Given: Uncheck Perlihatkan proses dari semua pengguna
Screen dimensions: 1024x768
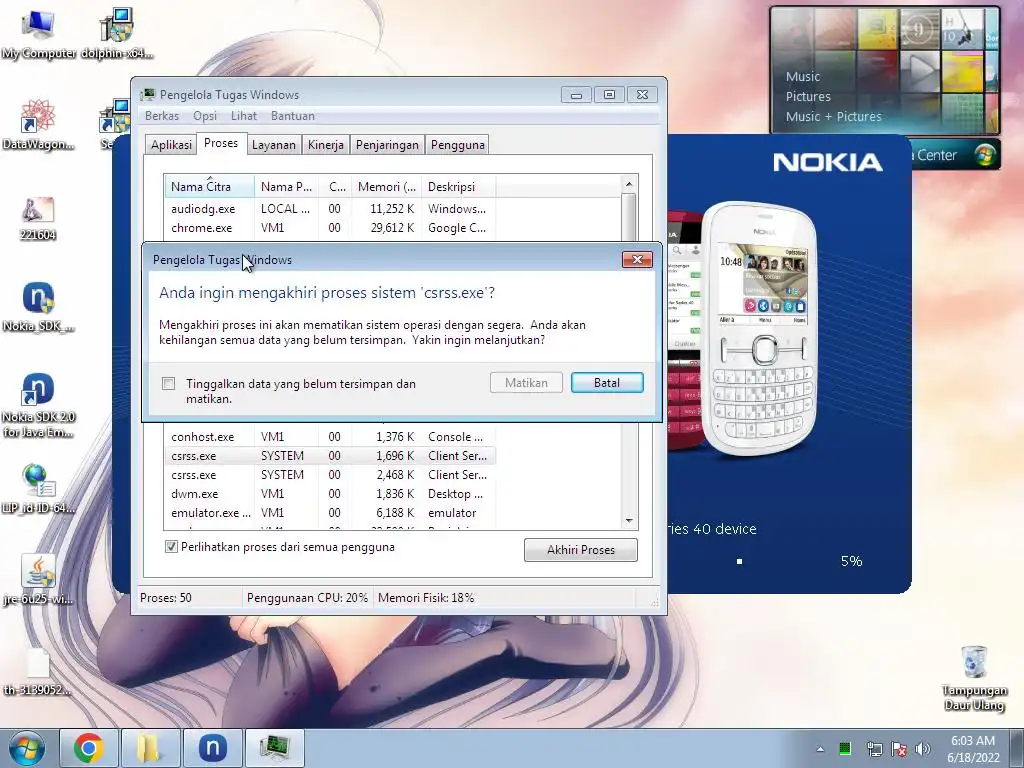Looking at the screenshot, I should 171,547.
